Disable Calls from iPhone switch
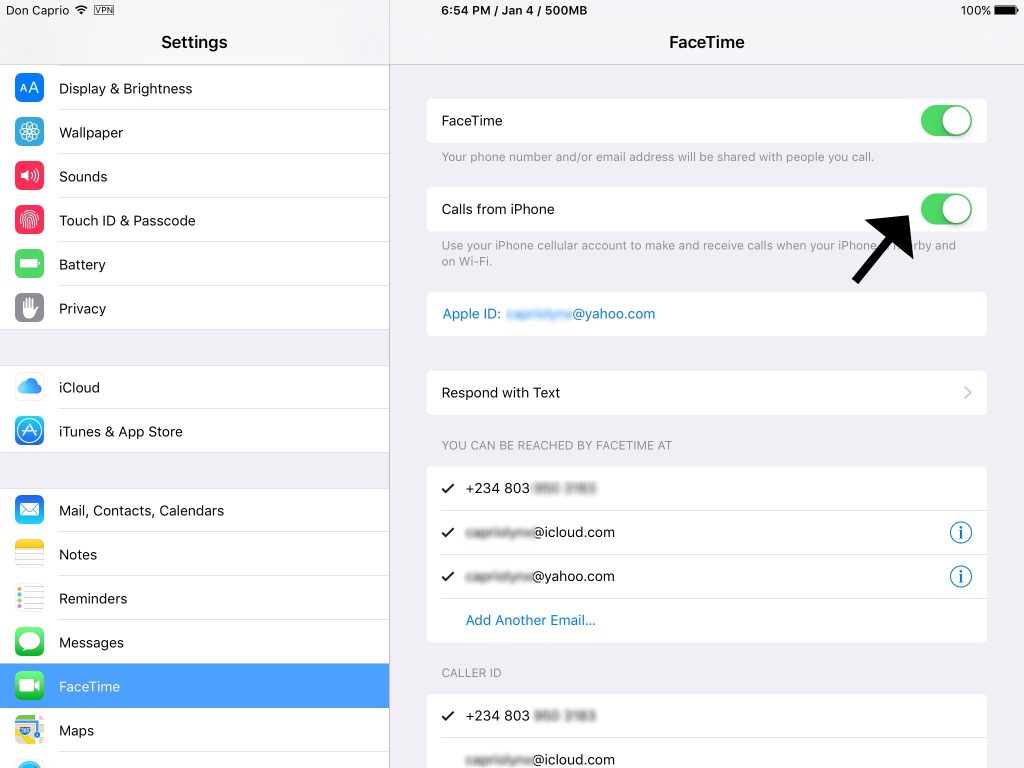1024x768 pixels. tap(946, 209)
